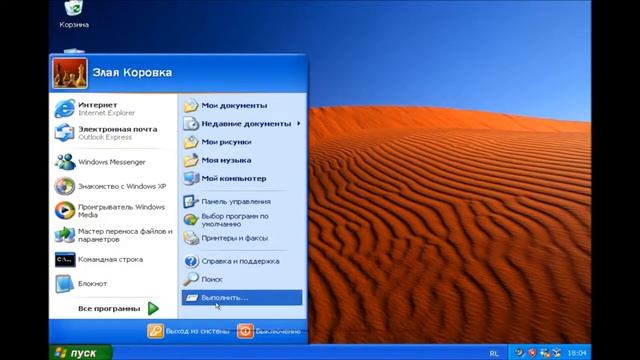
Task: Click the keyboard language indicator on taskbar
Action: 494,353
